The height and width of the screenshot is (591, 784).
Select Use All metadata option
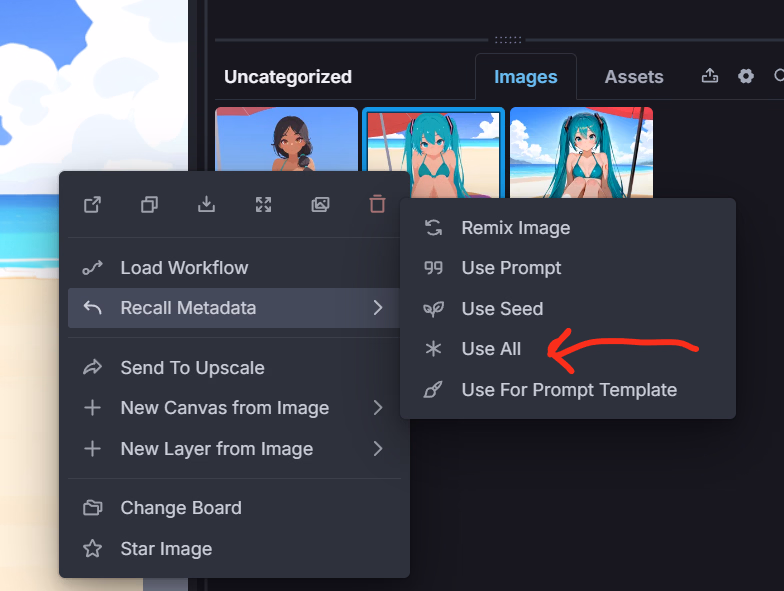click(568, 349)
